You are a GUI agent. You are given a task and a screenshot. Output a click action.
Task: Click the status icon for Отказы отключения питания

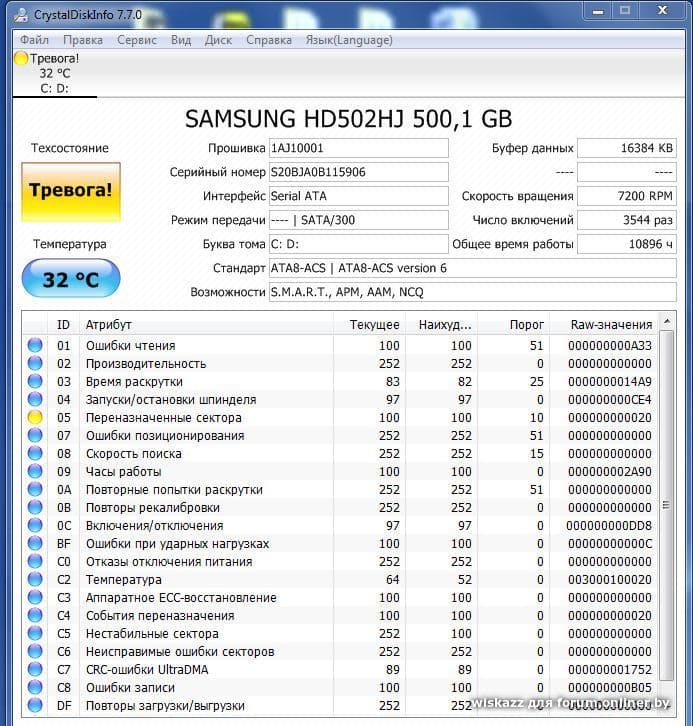35,561
